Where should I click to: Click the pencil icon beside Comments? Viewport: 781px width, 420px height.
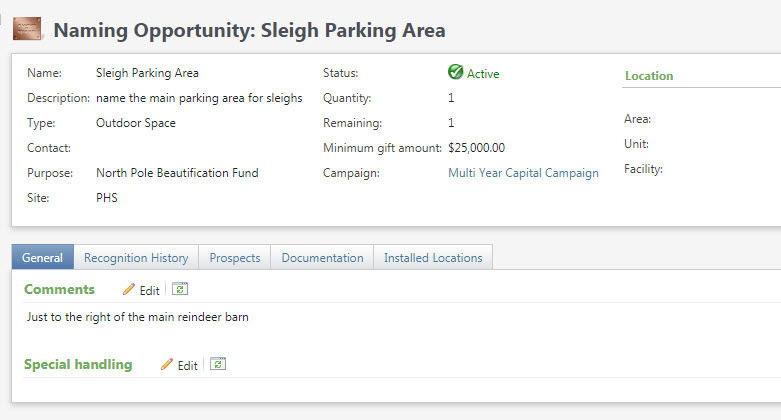coord(128,290)
